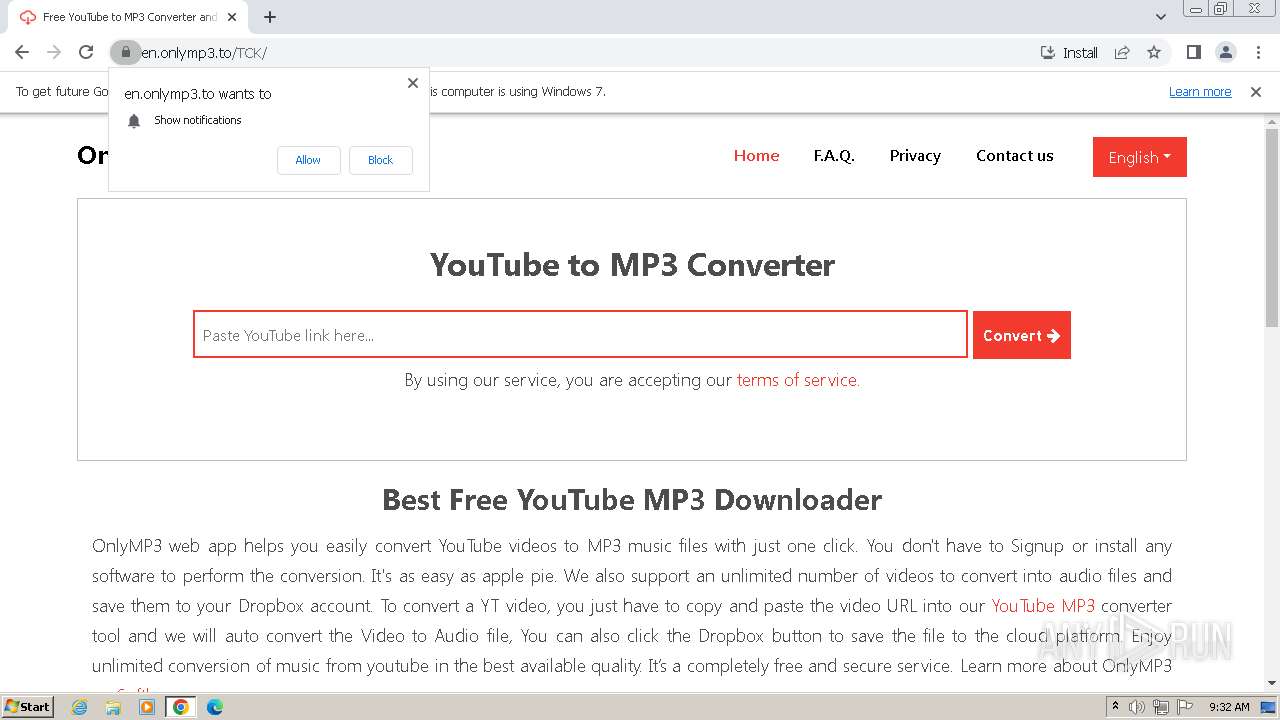Go back using the browser back arrow
Screen dimensions: 1280x720
tap(22, 52)
